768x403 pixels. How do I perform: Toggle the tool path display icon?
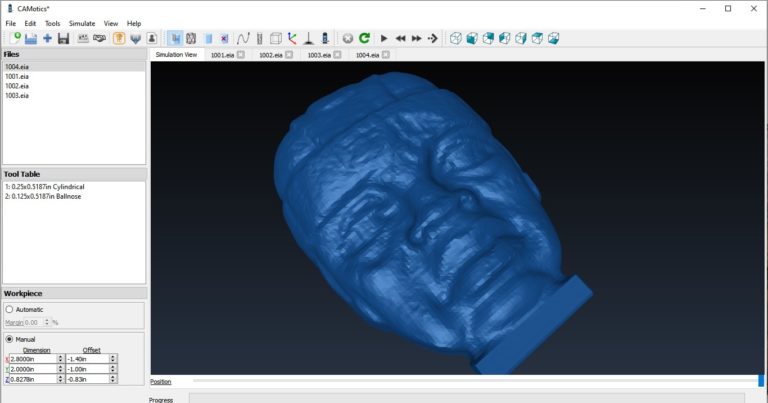[242, 38]
